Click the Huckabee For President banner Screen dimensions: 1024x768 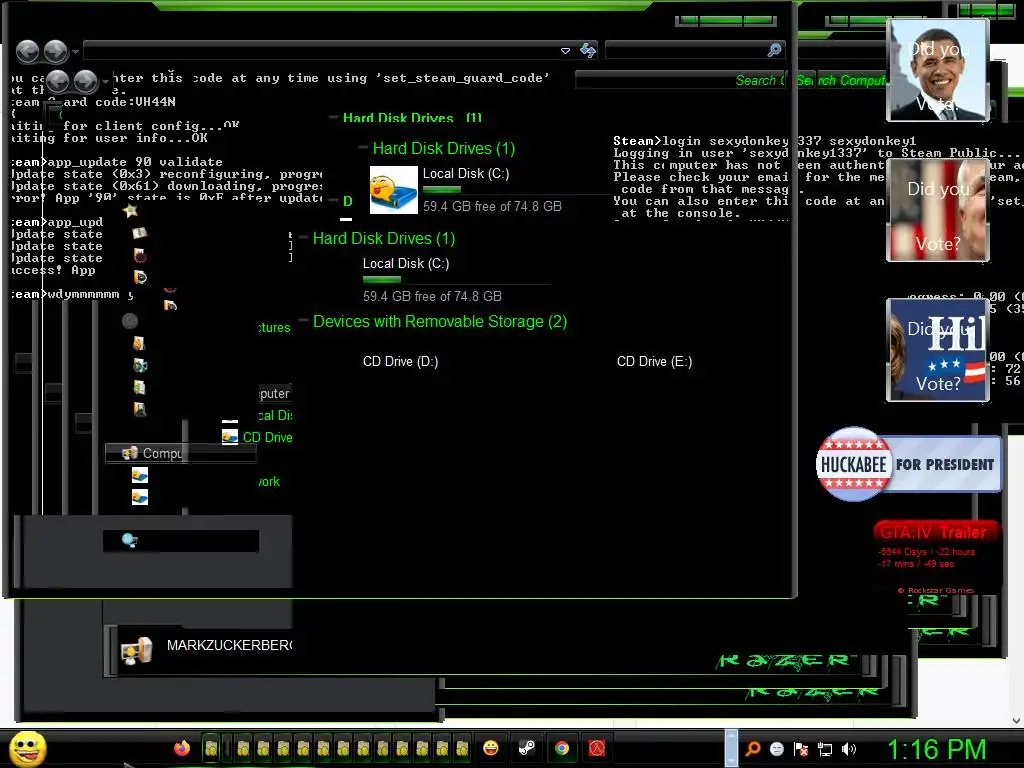[x=908, y=464]
